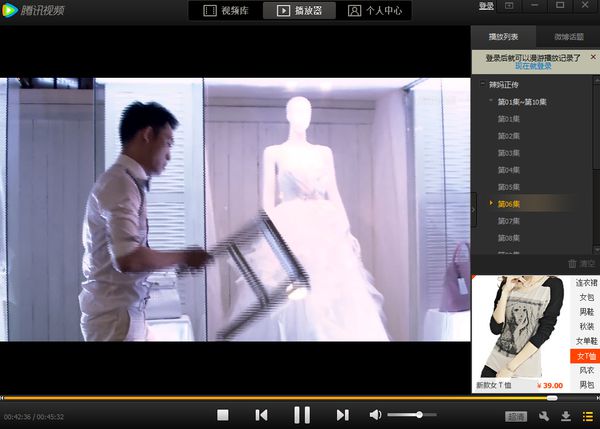Open the 视频库 video library tab

[x=226, y=11]
